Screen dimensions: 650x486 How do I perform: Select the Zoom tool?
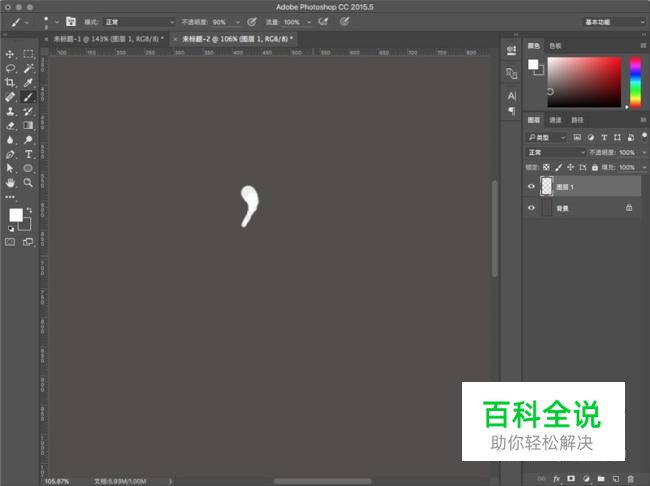coord(28,182)
